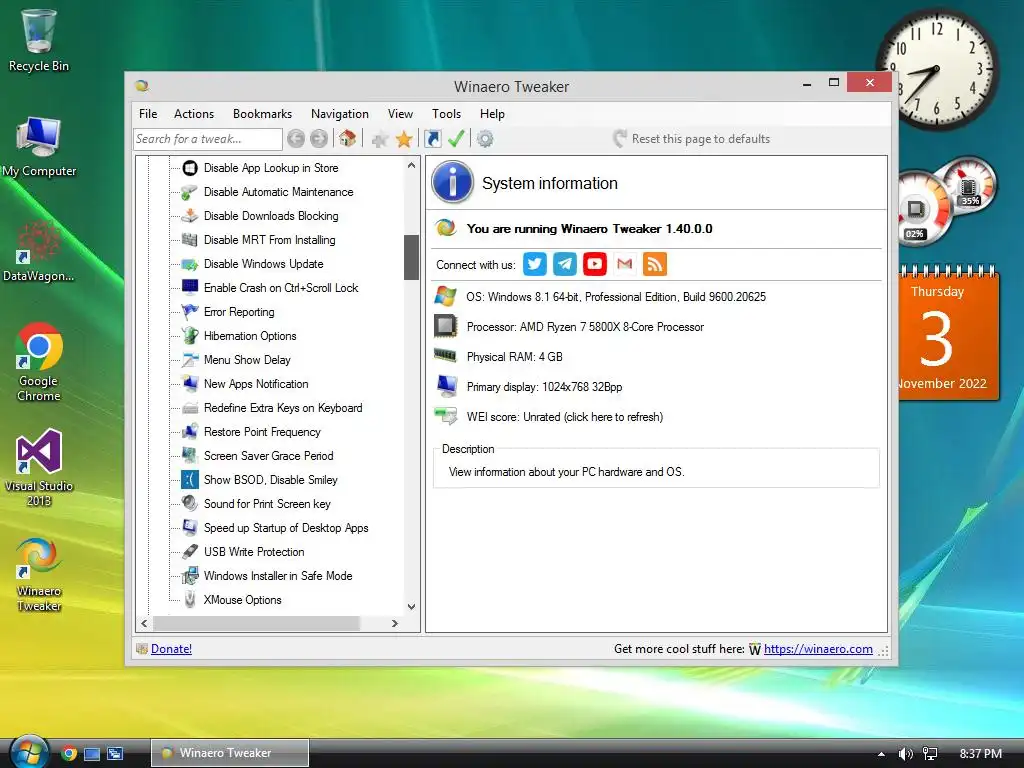
Task: Select Disable Downloads Blocking tweak
Action: pos(271,216)
